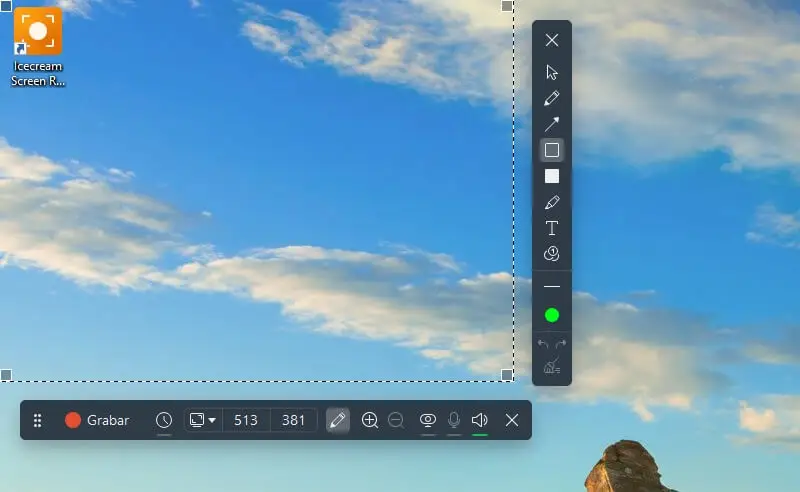Open the capture area dropdown

[203, 421]
